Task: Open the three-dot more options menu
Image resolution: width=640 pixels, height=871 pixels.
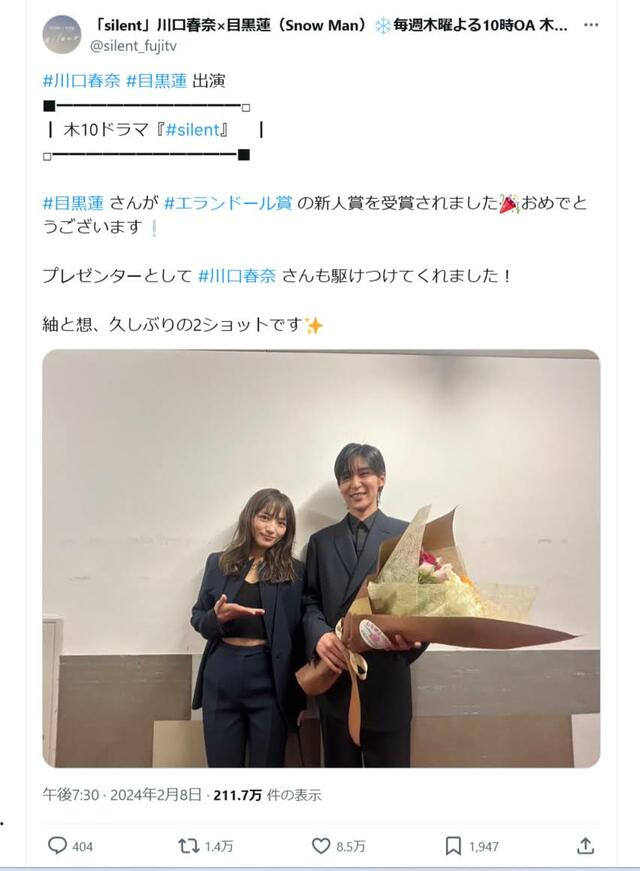Action: (x=591, y=25)
